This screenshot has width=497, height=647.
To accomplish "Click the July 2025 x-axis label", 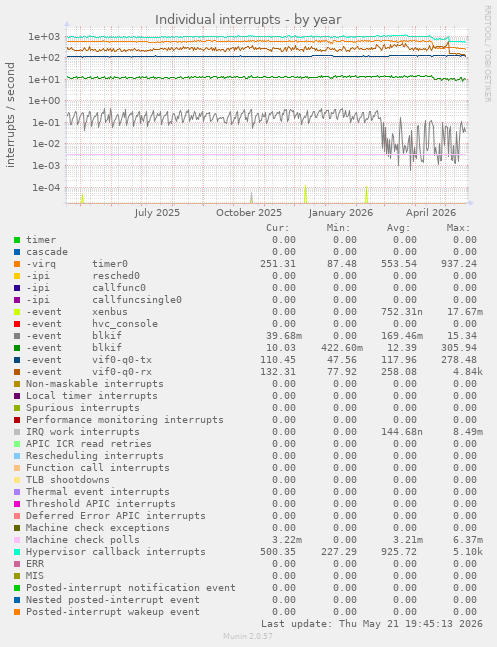I will pos(157,213).
